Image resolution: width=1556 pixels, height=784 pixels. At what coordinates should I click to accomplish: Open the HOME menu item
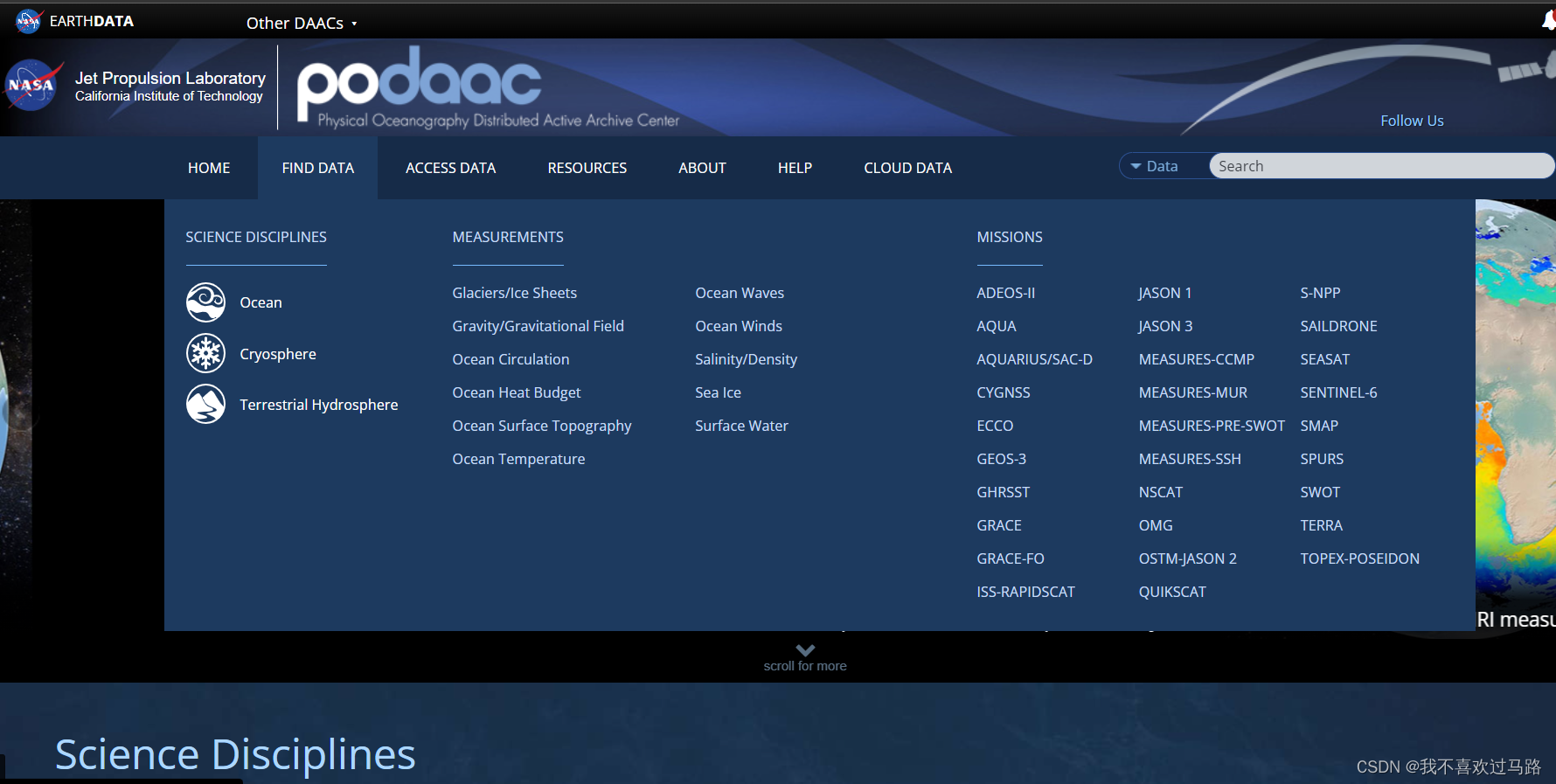coord(209,168)
